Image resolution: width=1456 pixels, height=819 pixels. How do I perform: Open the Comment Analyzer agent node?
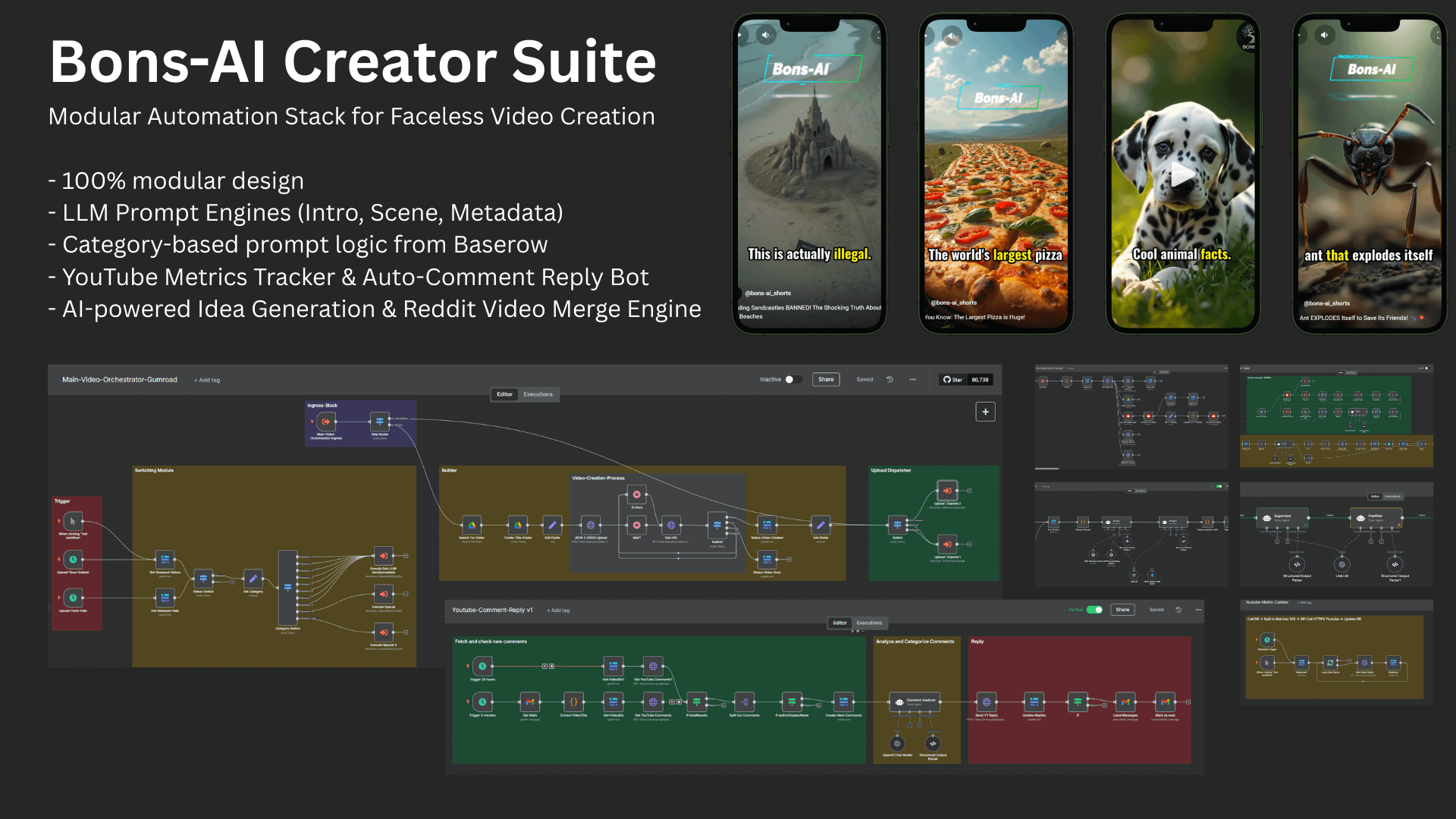click(x=915, y=701)
